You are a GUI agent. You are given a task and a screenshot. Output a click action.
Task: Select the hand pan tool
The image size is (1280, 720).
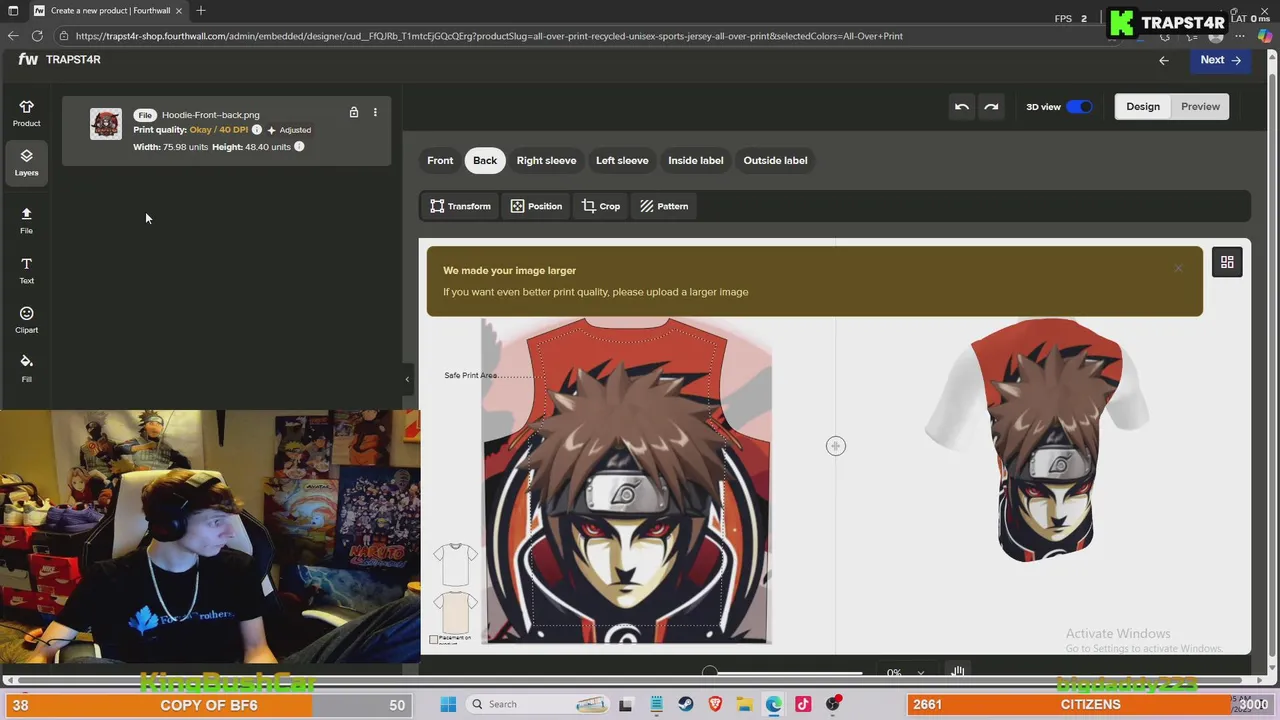[x=957, y=672]
